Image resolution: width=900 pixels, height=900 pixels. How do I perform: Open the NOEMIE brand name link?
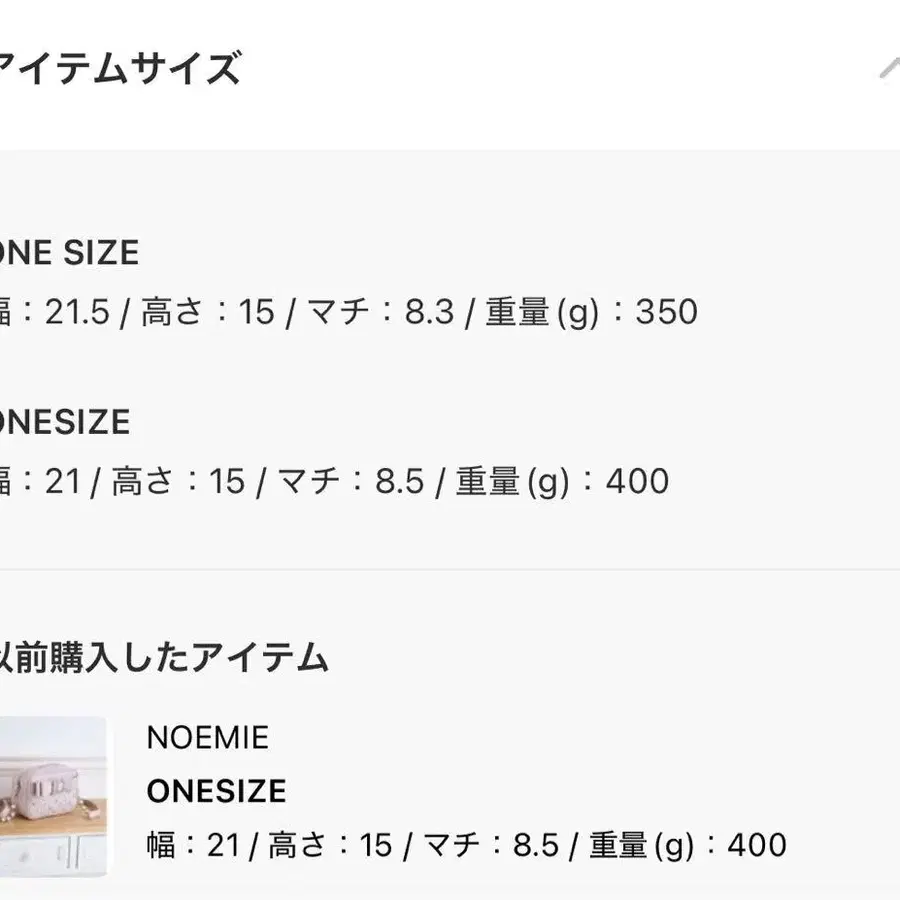[208, 738]
